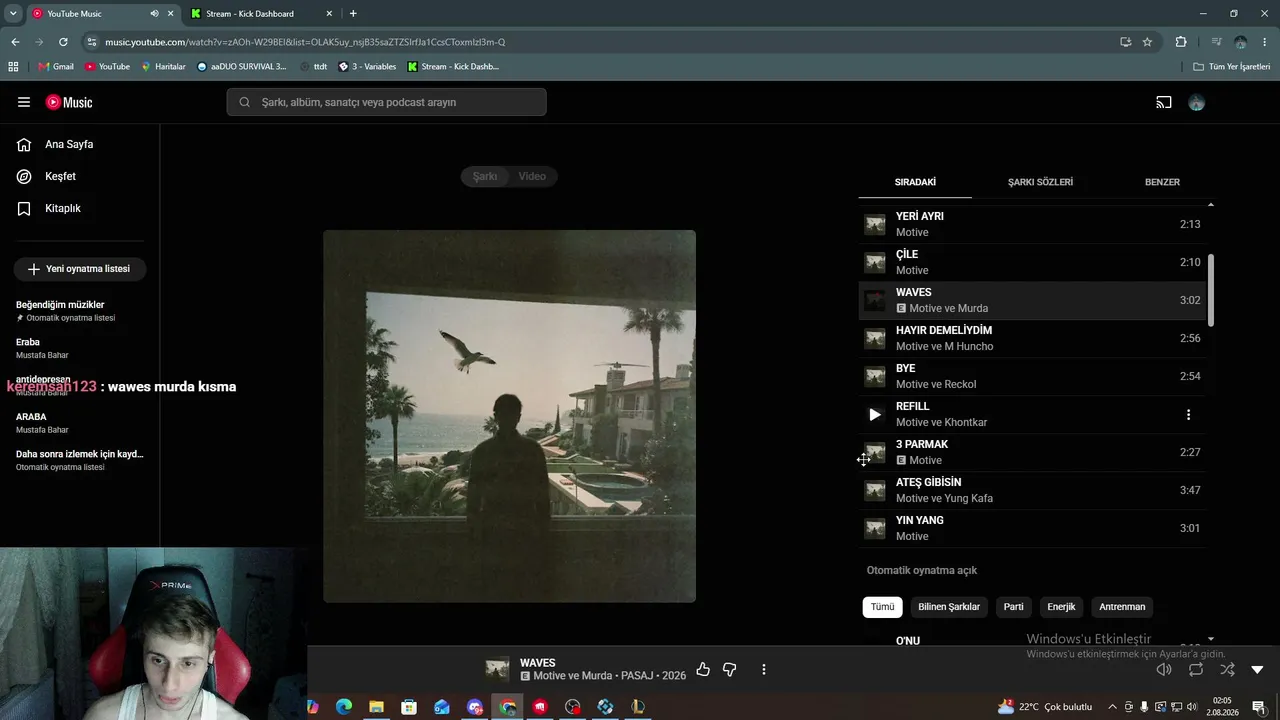Viewport: 1280px width, 720px height.
Task: Filter suggestions by Bilinen Şarkılar chip
Action: tap(949, 607)
